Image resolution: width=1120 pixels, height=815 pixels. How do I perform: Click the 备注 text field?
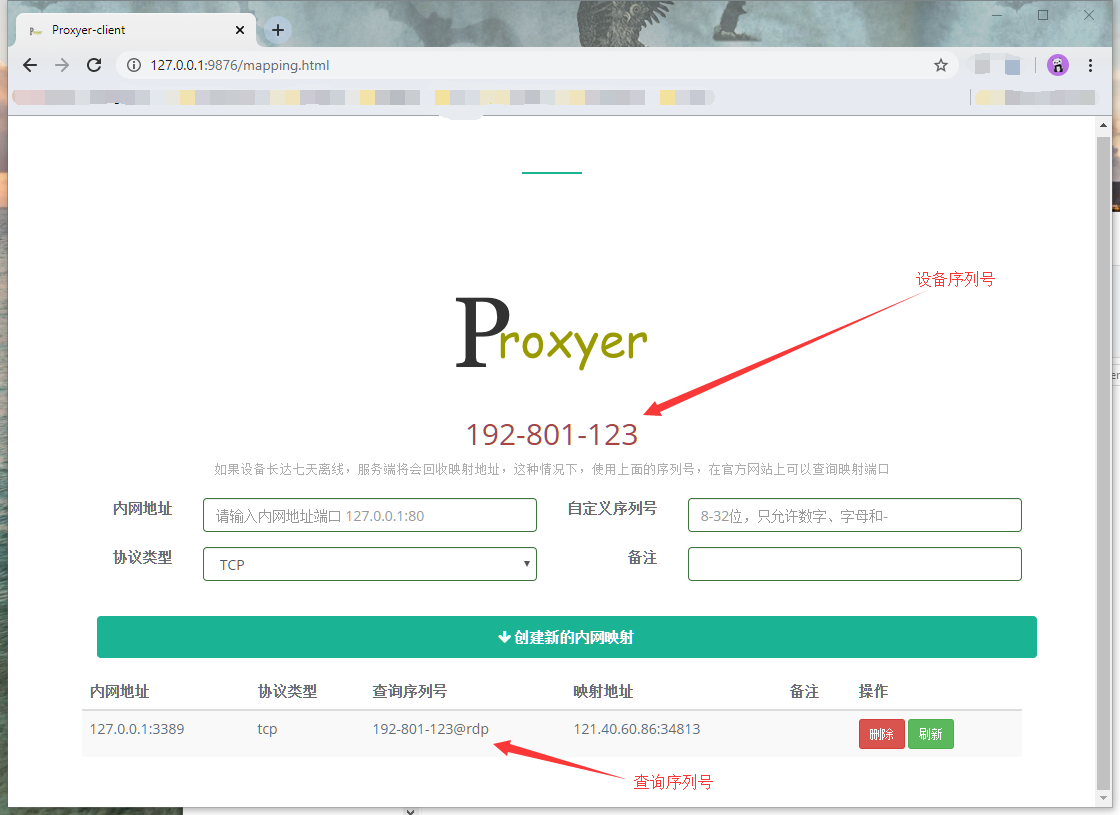tap(854, 564)
